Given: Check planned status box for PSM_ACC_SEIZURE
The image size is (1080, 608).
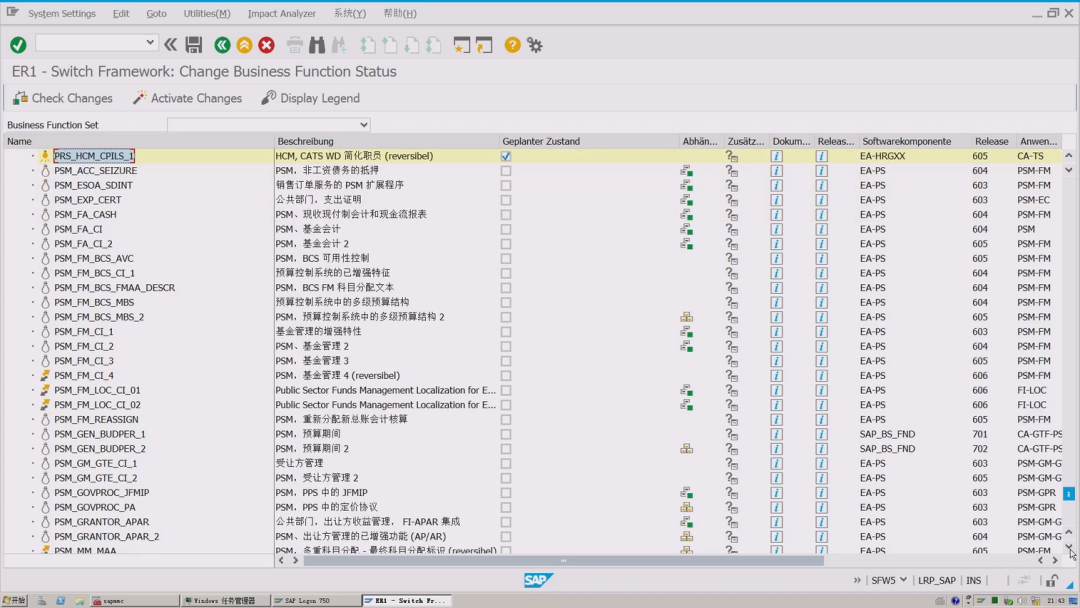Looking at the screenshot, I should 506,171.
